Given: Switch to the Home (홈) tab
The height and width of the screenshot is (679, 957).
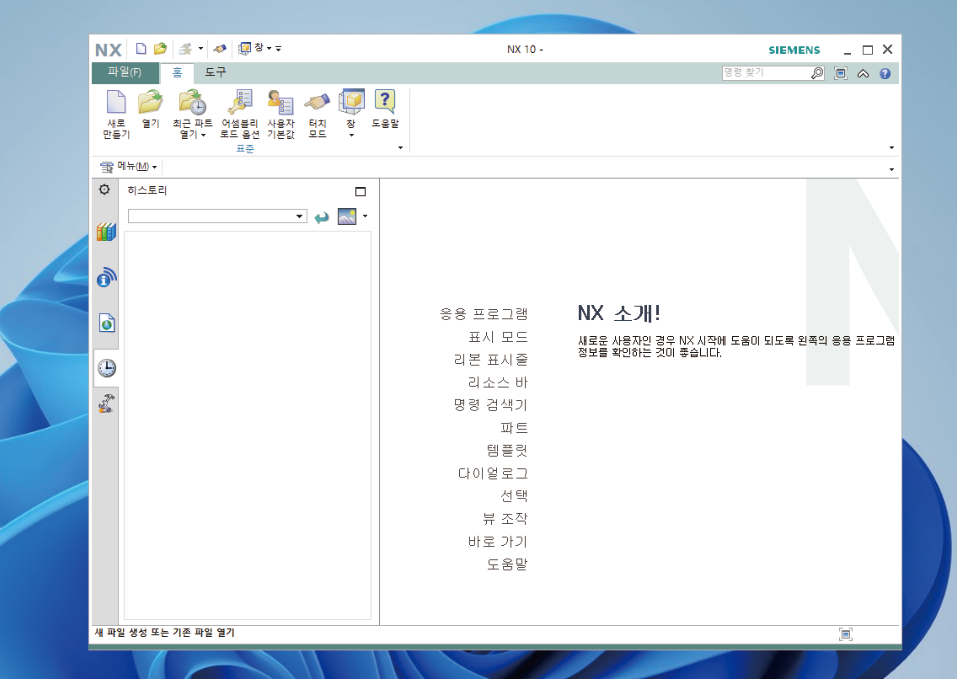Looking at the screenshot, I should click(x=177, y=73).
